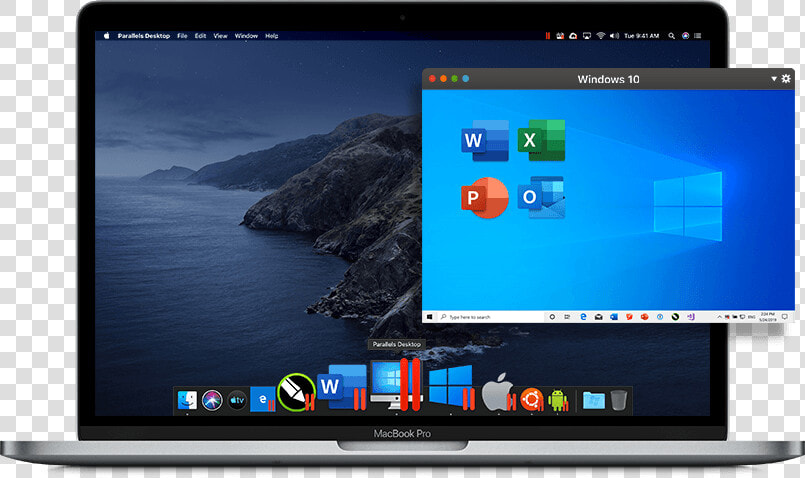Open Siri from the menu bar
The width and height of the screenshot is (805, 478).
click(x=685, y=36)
